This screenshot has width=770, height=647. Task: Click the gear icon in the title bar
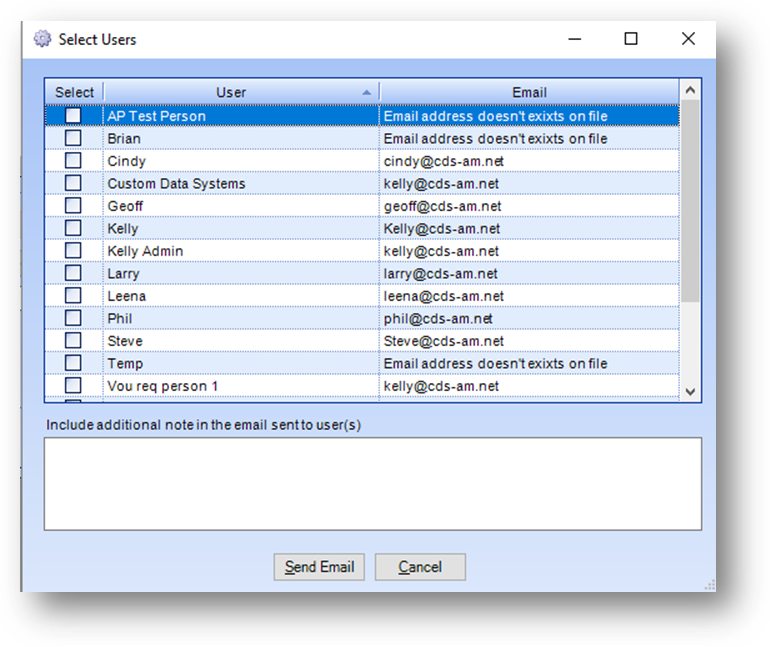(42, 39)
